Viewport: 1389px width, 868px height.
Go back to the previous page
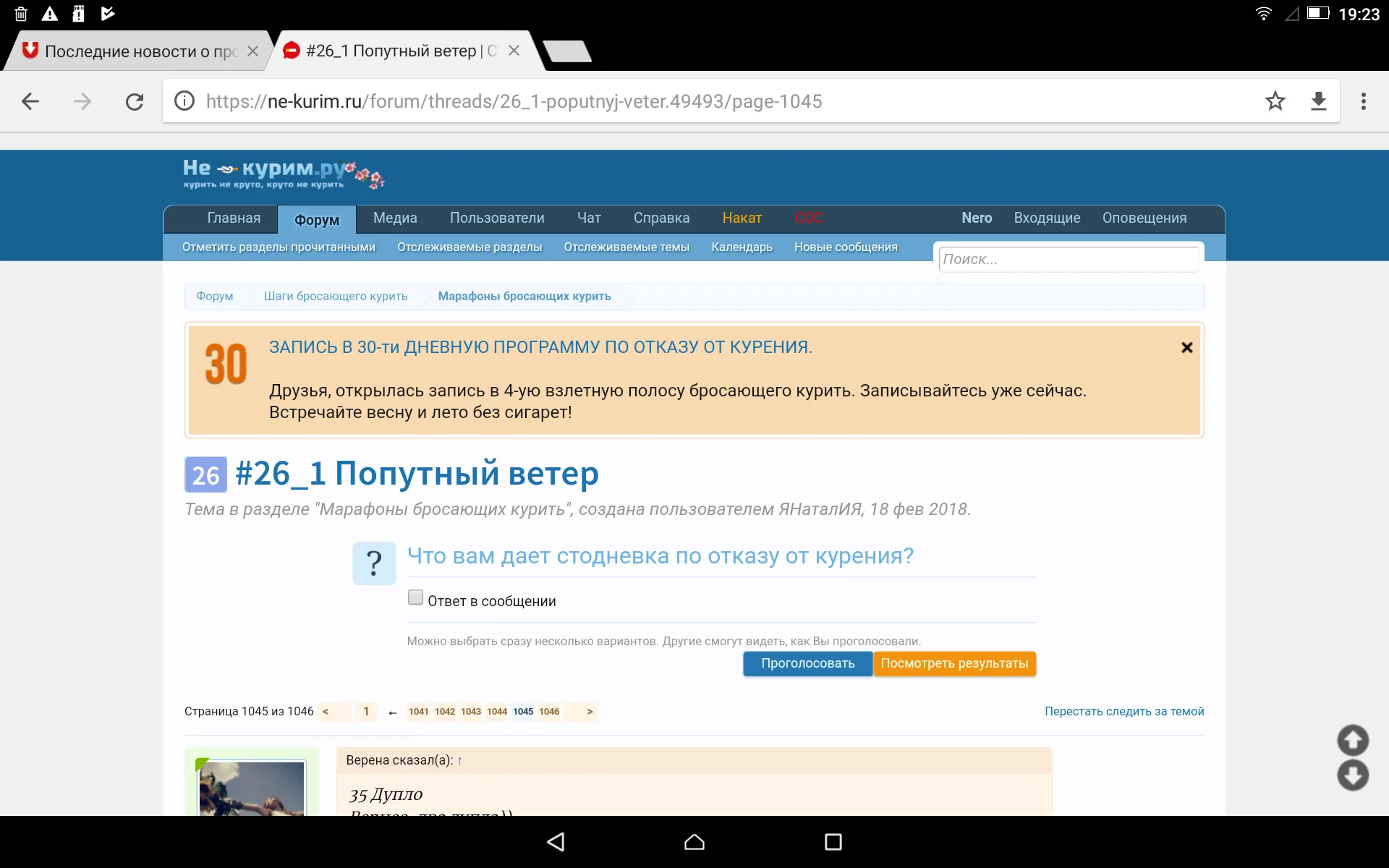pyautogui.click(x=30, y=101)
